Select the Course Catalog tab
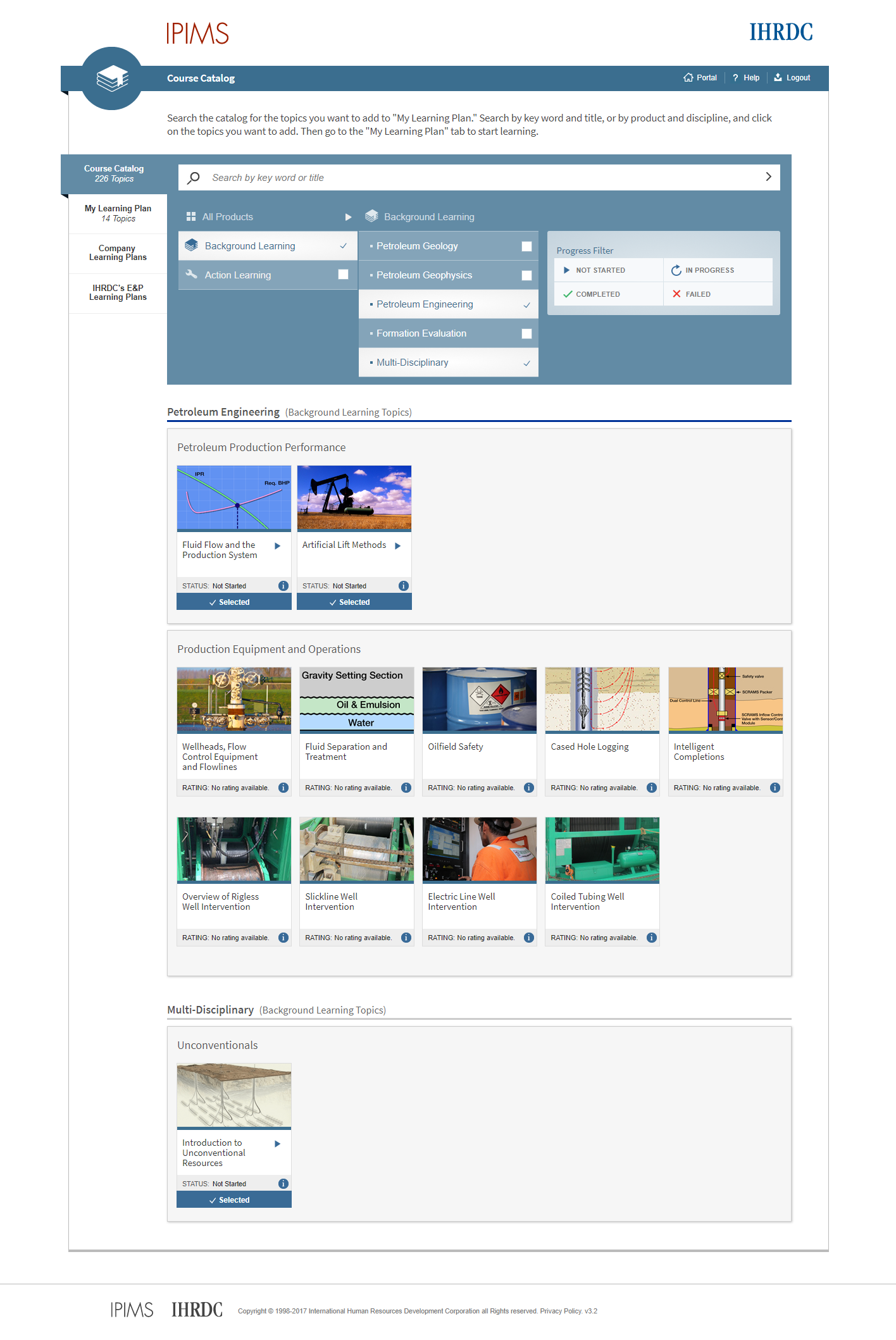The height and width of the screenshot is (1340, 896). (x=114, y=174)
